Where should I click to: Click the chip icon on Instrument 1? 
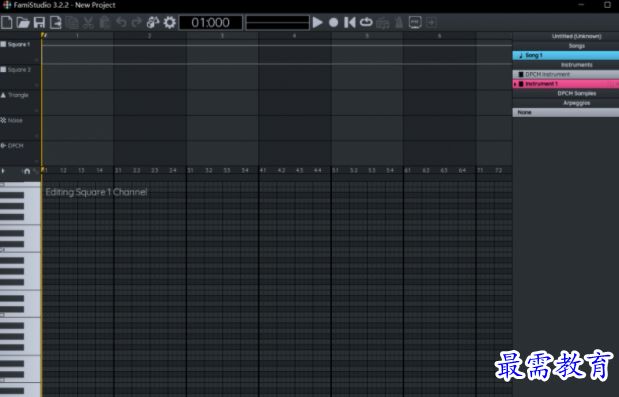tap(521, 84)
